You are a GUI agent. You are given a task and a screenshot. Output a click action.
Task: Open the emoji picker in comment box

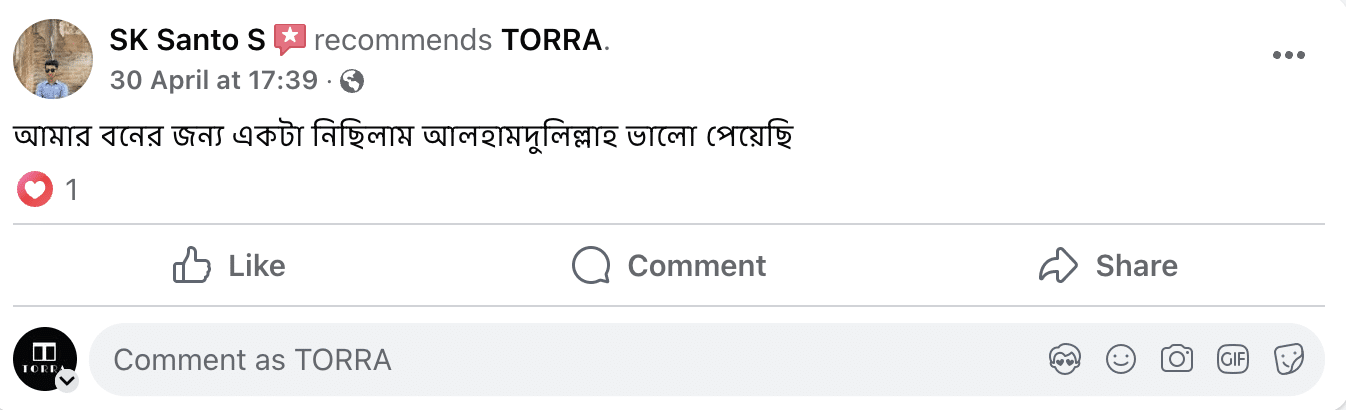coord(1120,359)
